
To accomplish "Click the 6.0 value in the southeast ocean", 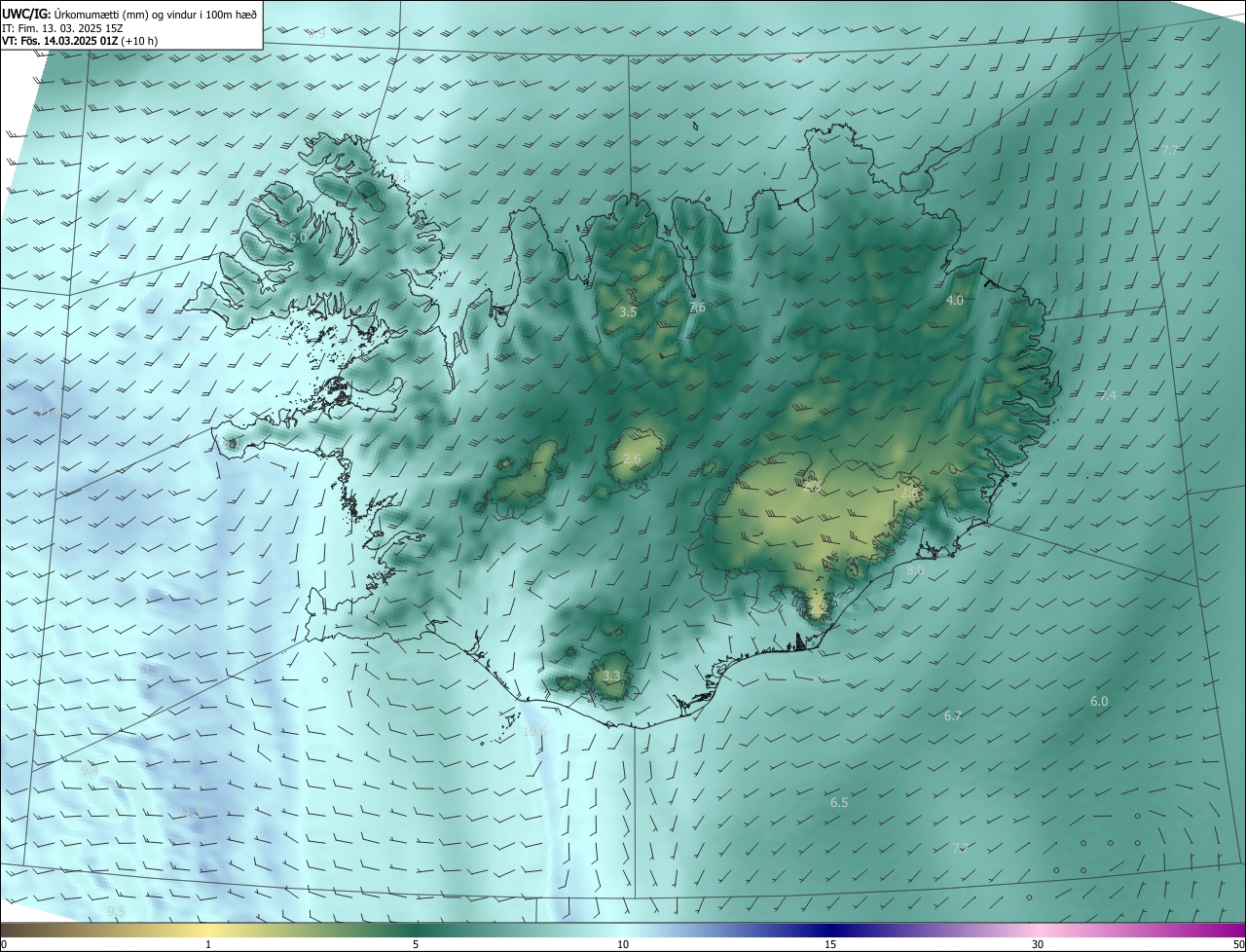I will click(x=1099, y=702).
